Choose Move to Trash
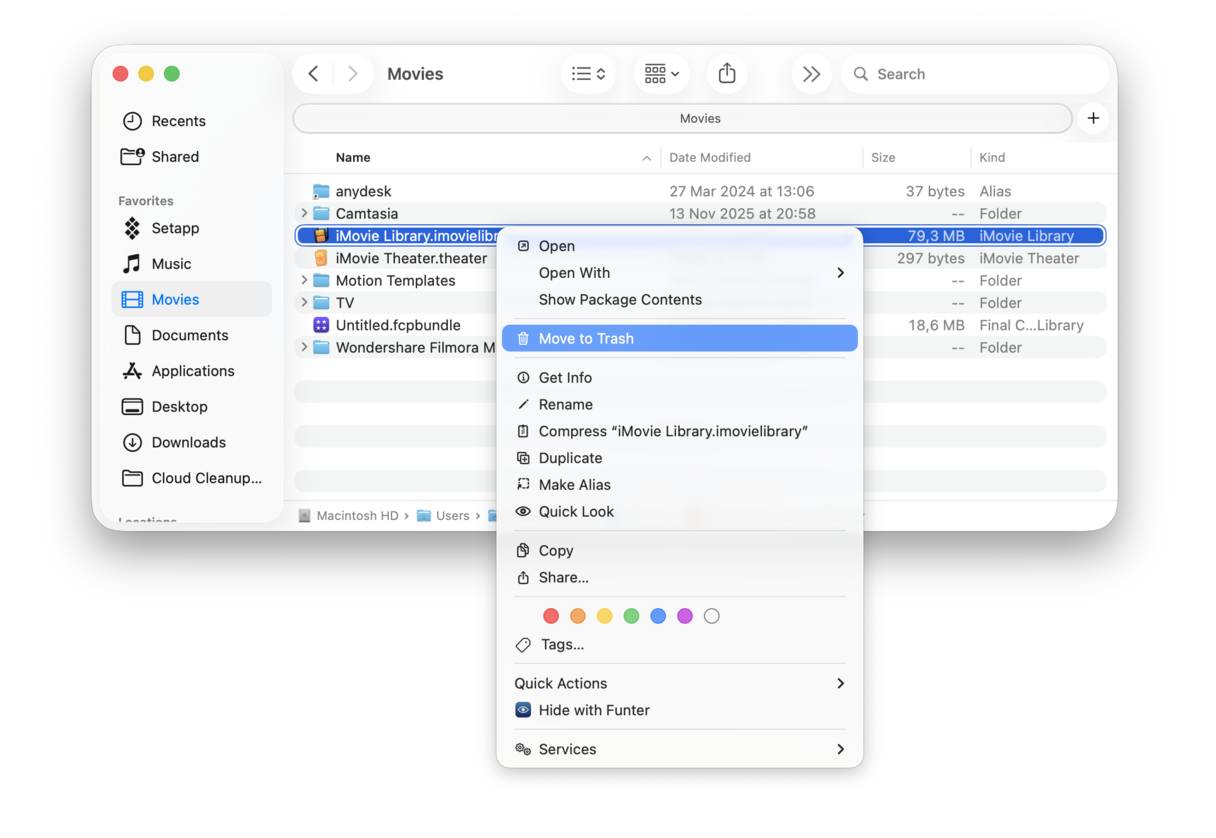 point(680,339)
